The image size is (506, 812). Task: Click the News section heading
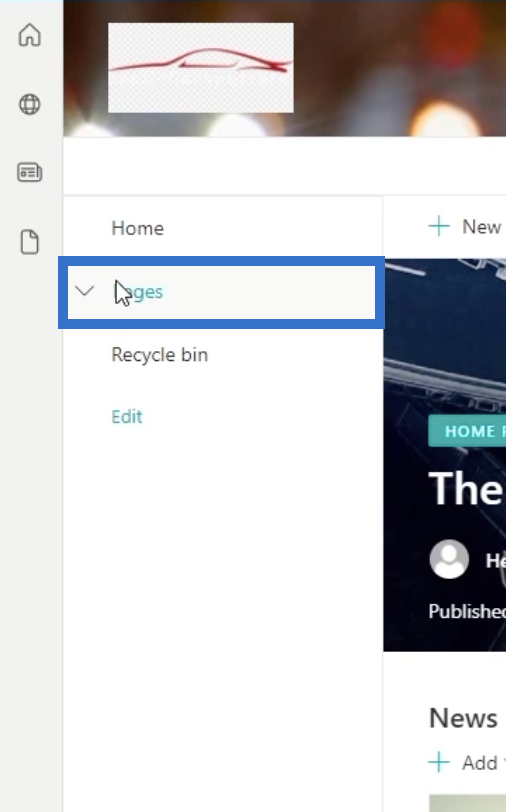(463, 718)
